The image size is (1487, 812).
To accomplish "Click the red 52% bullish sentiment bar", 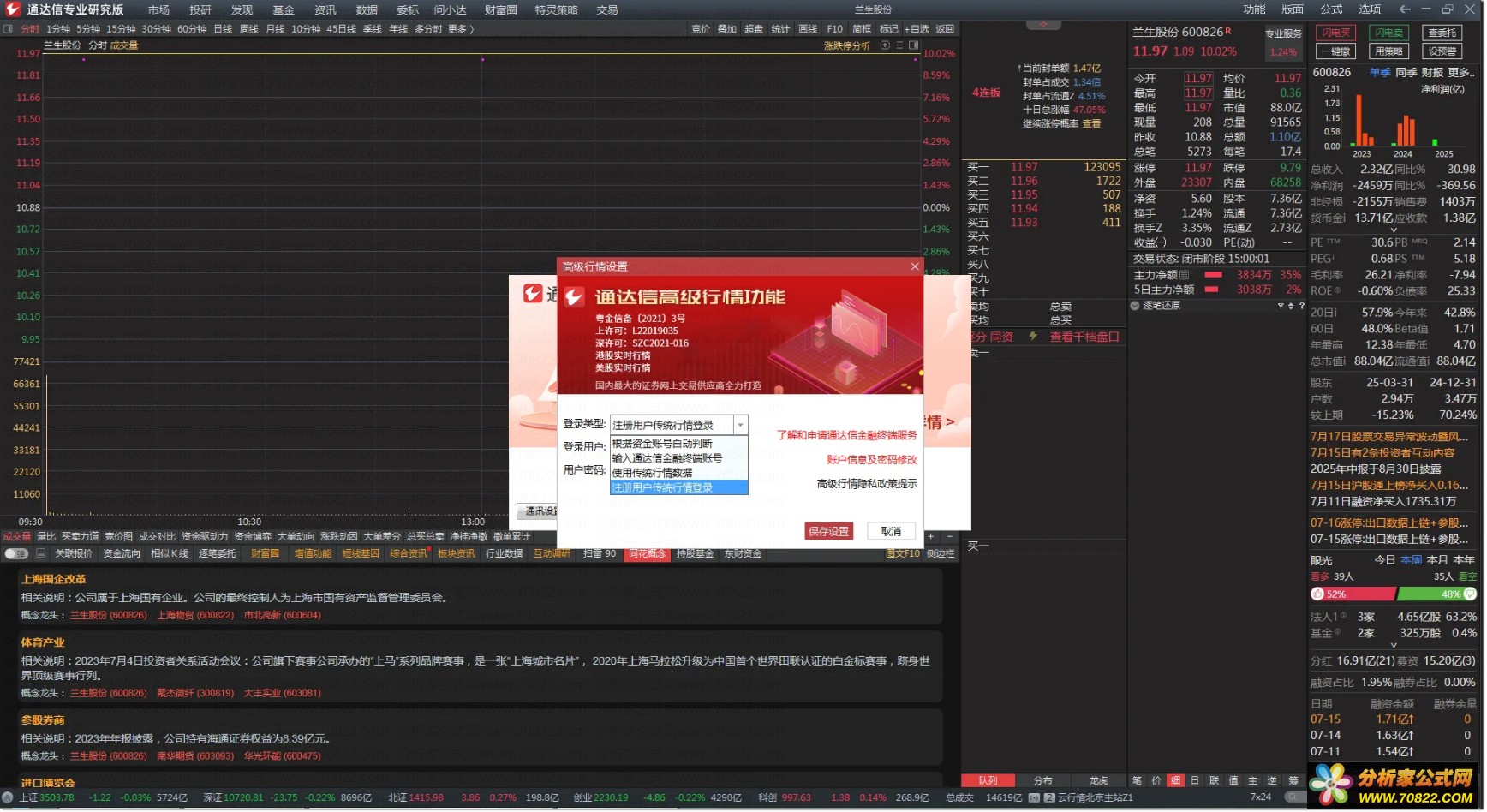I will [1353, 594].
